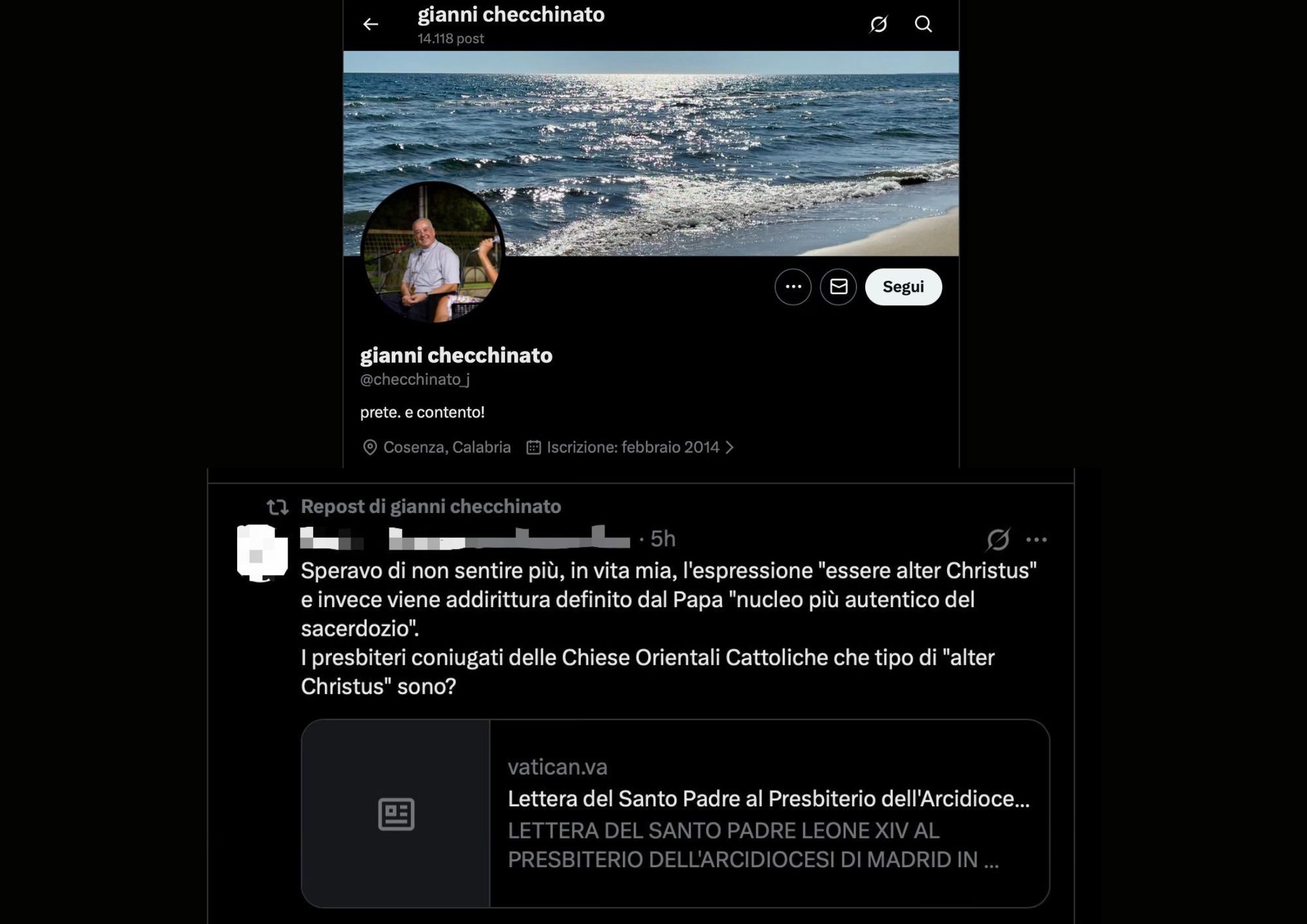Open the Repost di gianni checchinato link
The width and height of the screenshot is (1307, 924).
coord(431,506)
